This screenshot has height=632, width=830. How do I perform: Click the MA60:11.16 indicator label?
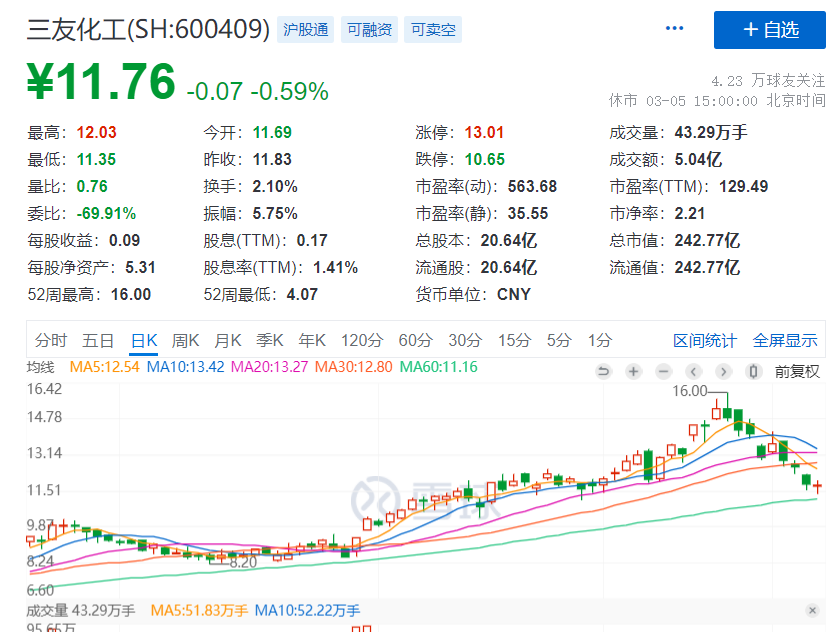(x=438, y=367)
